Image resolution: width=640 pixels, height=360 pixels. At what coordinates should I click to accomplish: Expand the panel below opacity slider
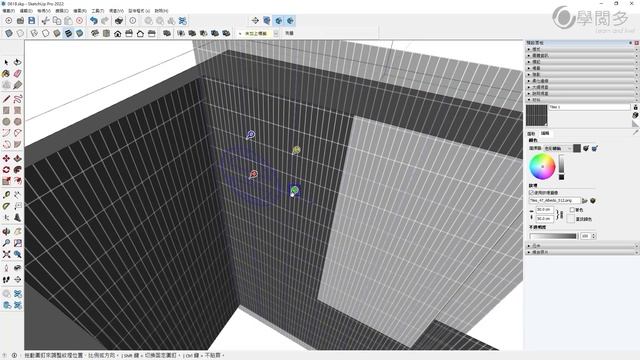tap(581, 246)
